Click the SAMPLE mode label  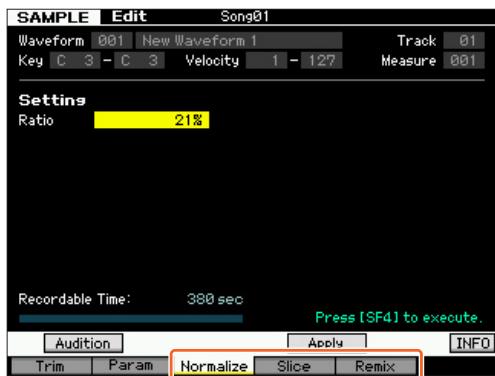click(53, 17)
